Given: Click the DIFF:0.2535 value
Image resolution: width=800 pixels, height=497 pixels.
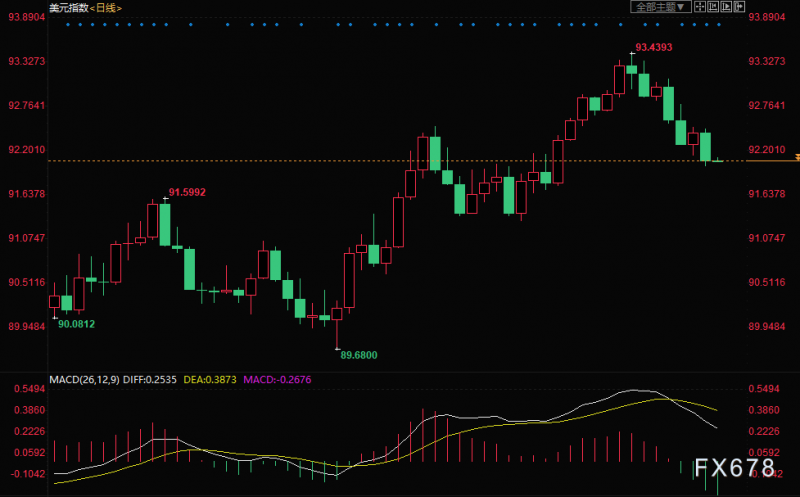Looking at the screenshot, I should pyautogui.click(x=150, y=380).
